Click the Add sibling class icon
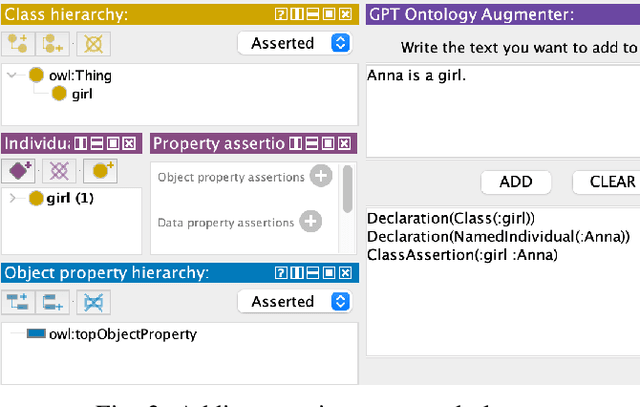 pos(53,43)
